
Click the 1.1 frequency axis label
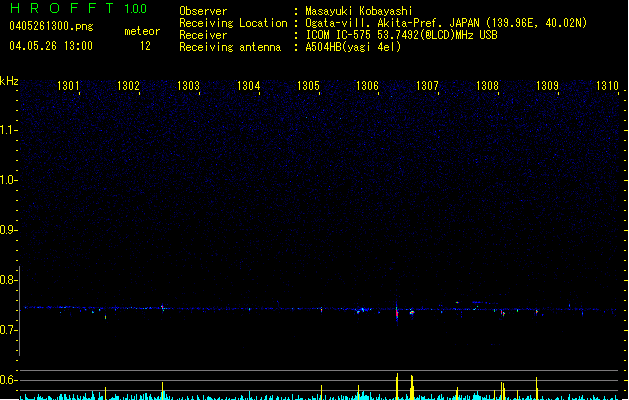tap(8, 130)
